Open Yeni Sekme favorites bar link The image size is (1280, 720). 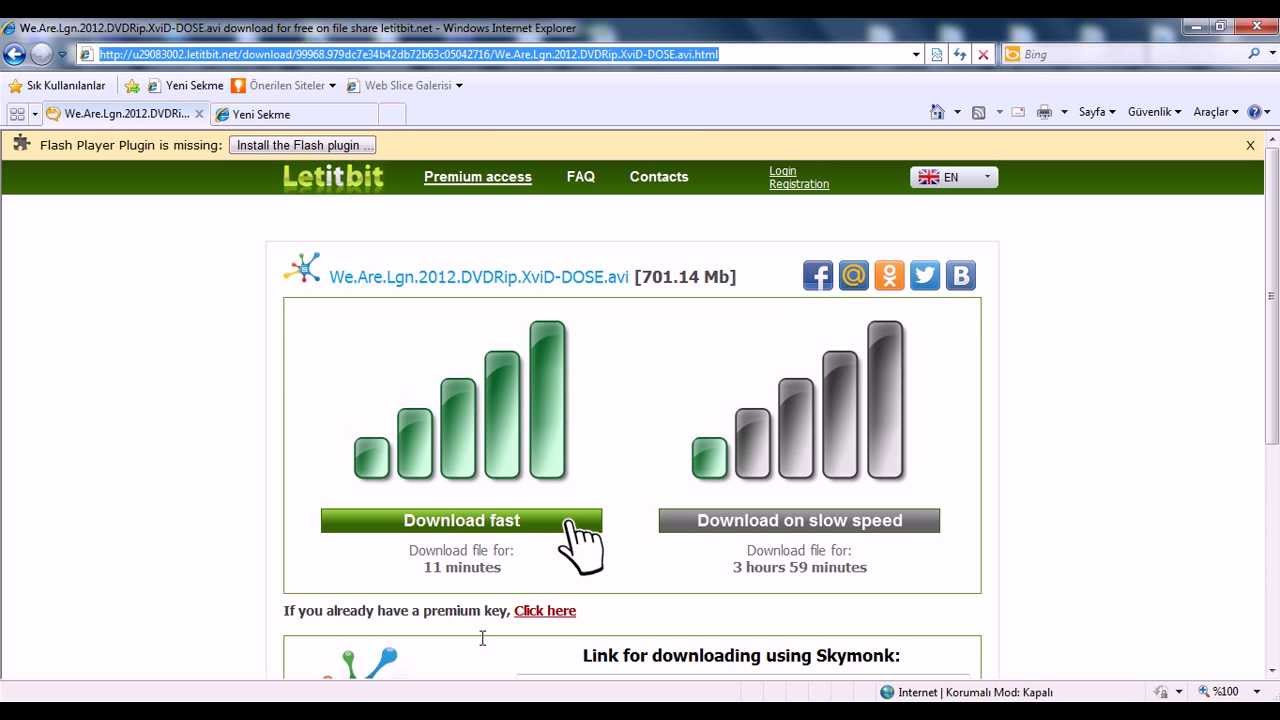[x=185, y=86]
